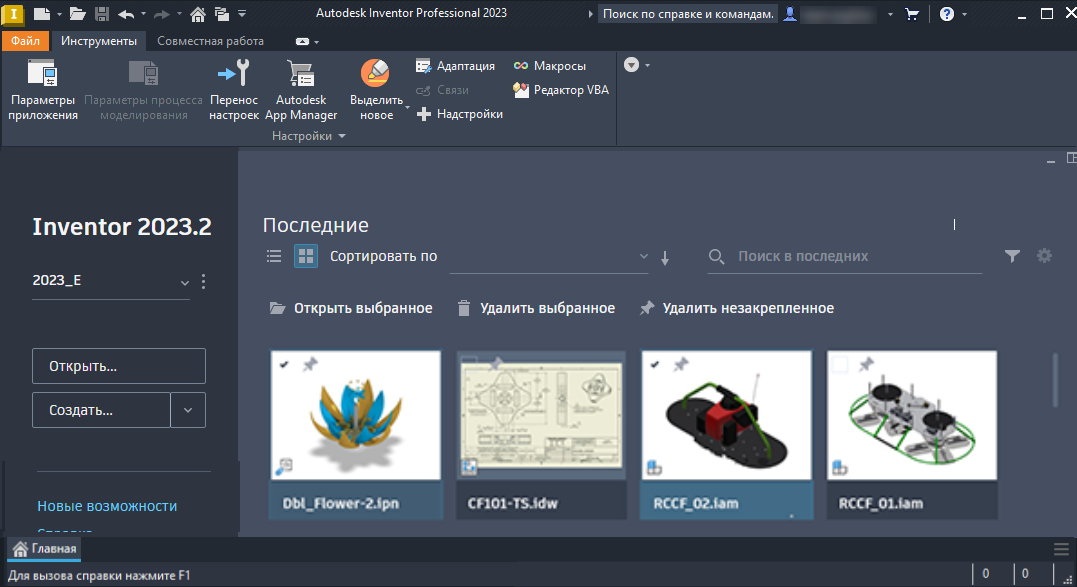Click the Создать... button
Viewport: 1077px width, 587px height.
coord(101,410)
